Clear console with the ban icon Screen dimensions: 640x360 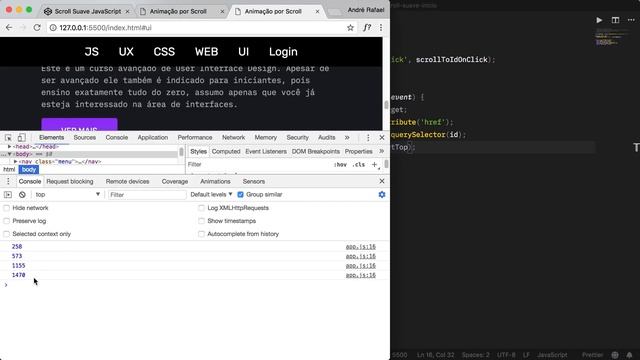coord(22,195)
